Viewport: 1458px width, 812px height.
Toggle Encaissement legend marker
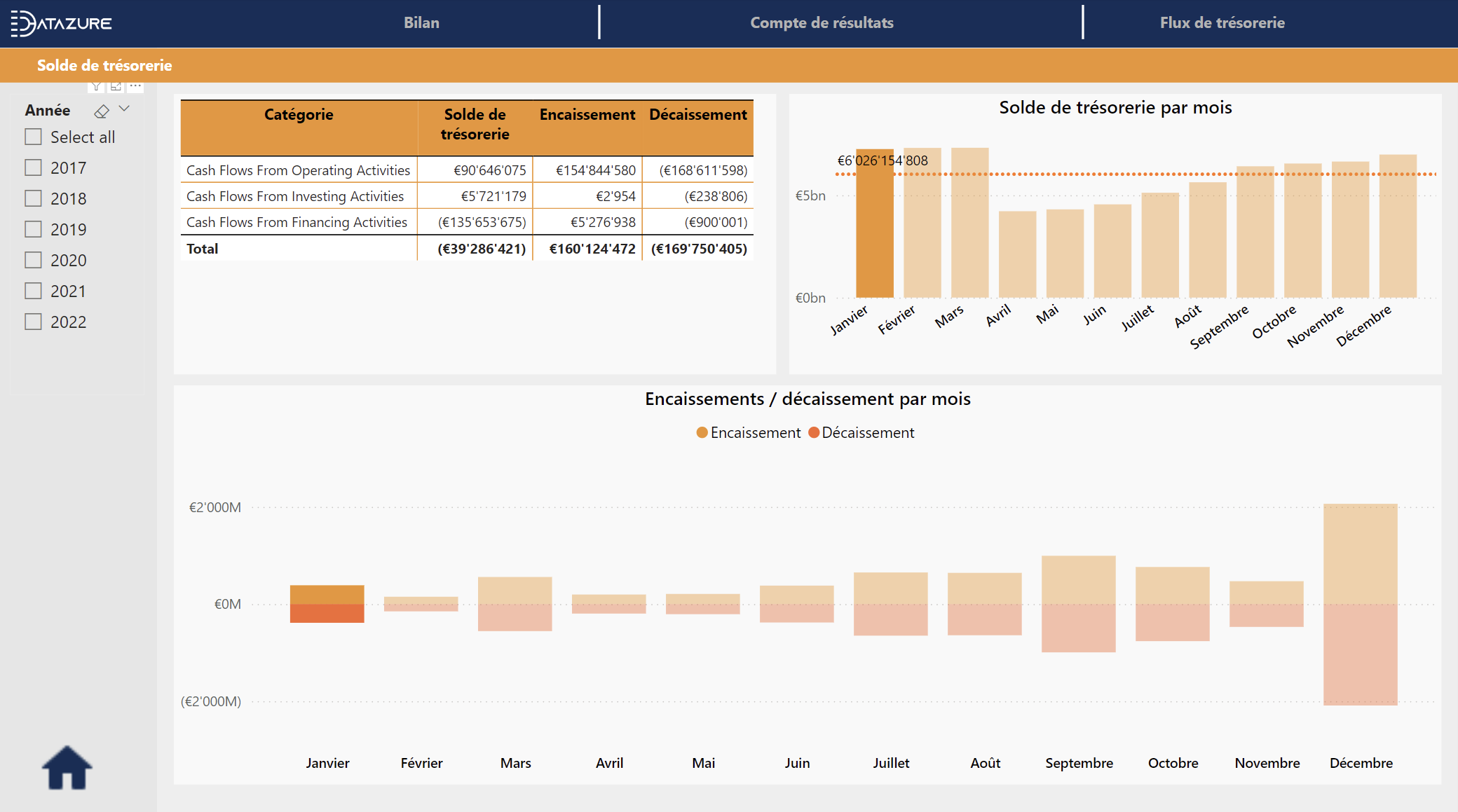tap(702, 432)
